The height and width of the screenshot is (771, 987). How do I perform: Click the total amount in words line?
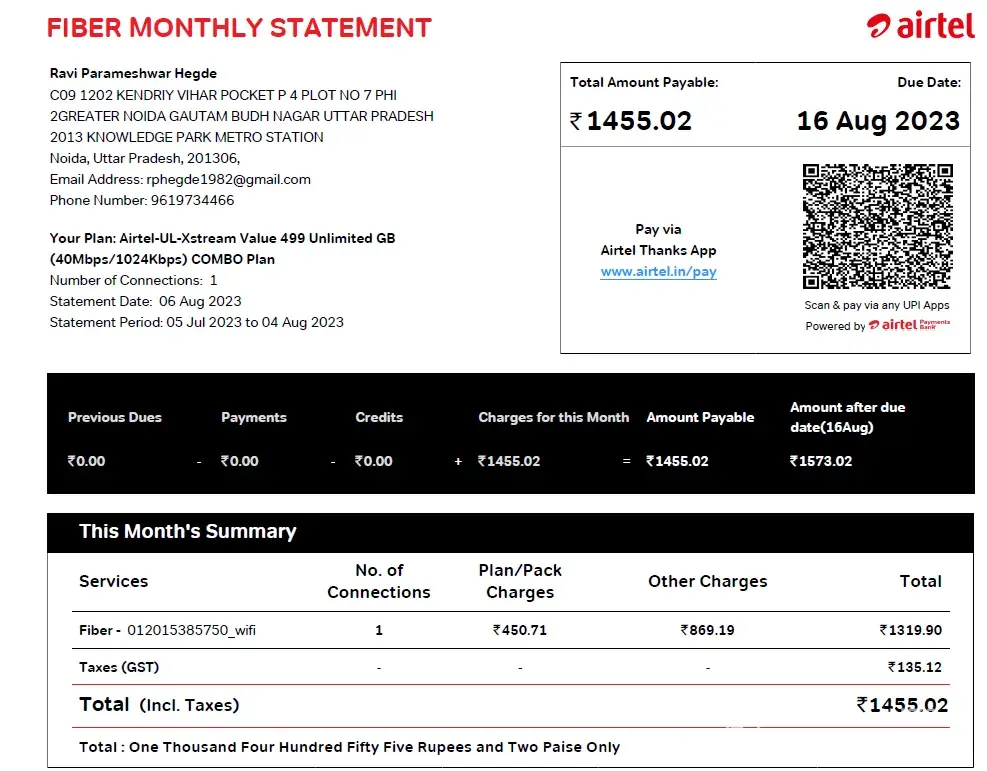coord(349,747)
